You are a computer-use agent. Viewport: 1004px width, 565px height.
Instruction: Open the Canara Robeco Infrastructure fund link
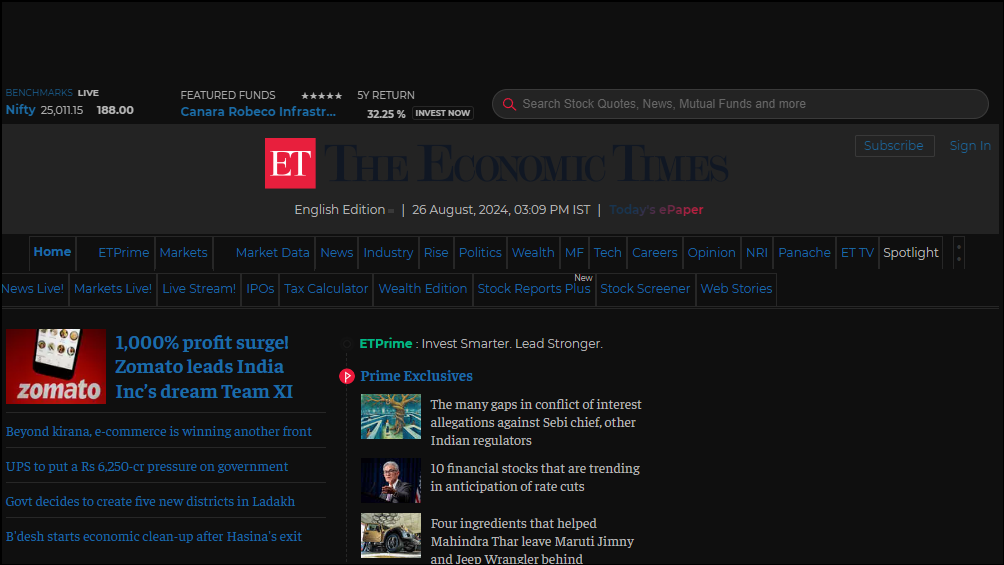258,111
